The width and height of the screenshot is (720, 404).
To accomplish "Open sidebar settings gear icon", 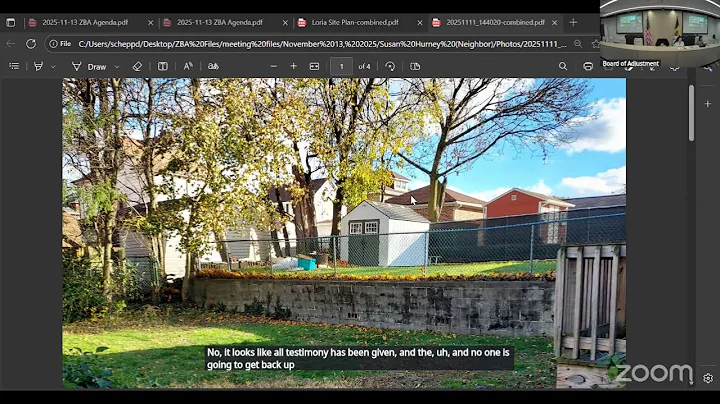I will 708,378.
